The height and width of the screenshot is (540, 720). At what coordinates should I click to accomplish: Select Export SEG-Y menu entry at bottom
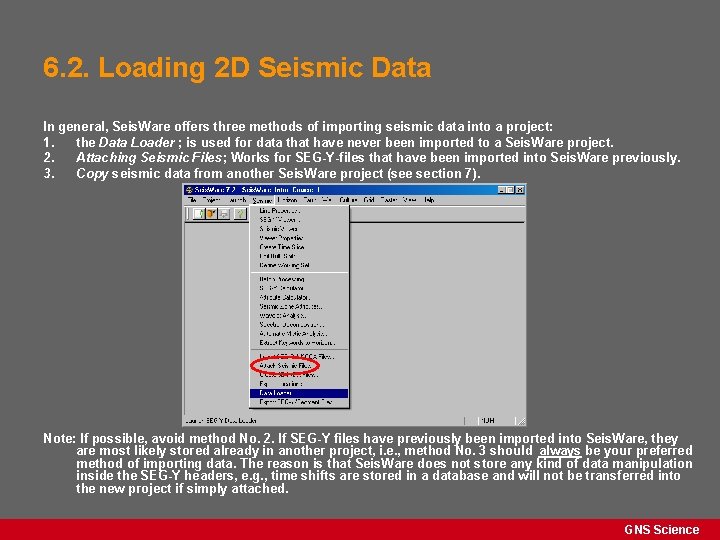click(x=299, y=402)
